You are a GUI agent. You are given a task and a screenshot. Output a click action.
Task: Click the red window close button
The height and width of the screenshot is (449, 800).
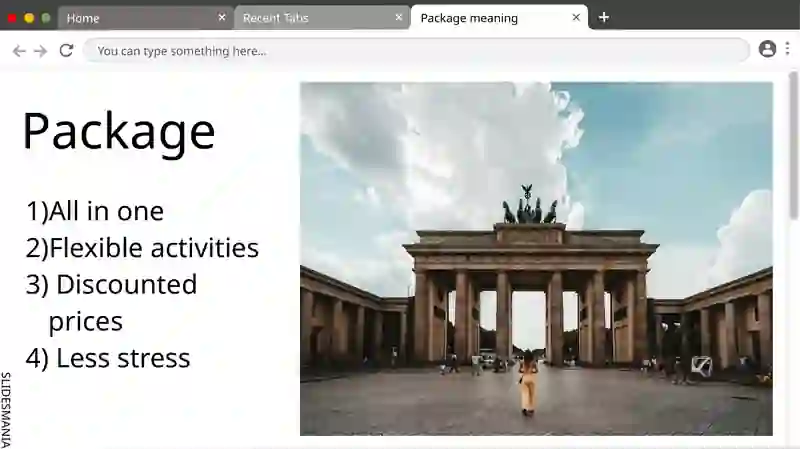coord(12,18)
